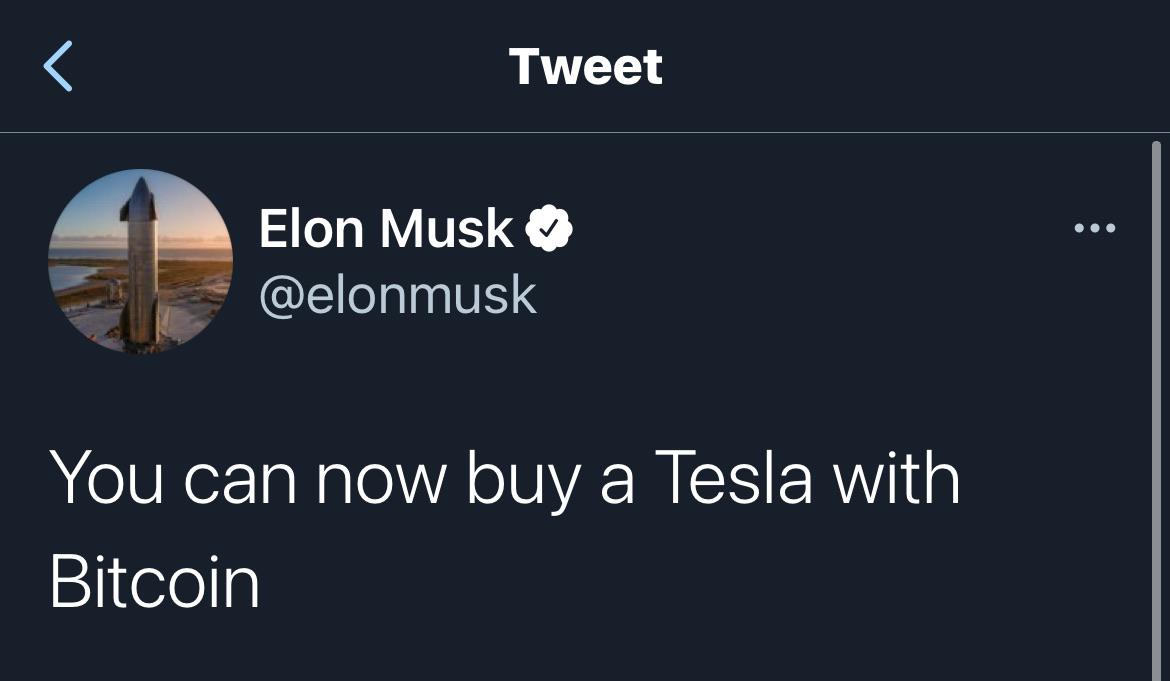
Task: Open Elon Musk's rocket profile picture
Action: pos(140,261)
